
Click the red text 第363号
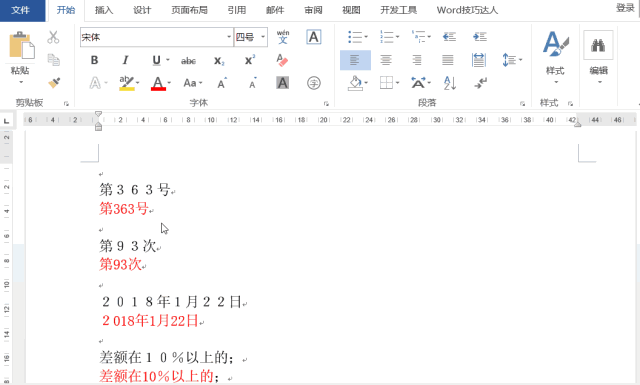[124, 209]
